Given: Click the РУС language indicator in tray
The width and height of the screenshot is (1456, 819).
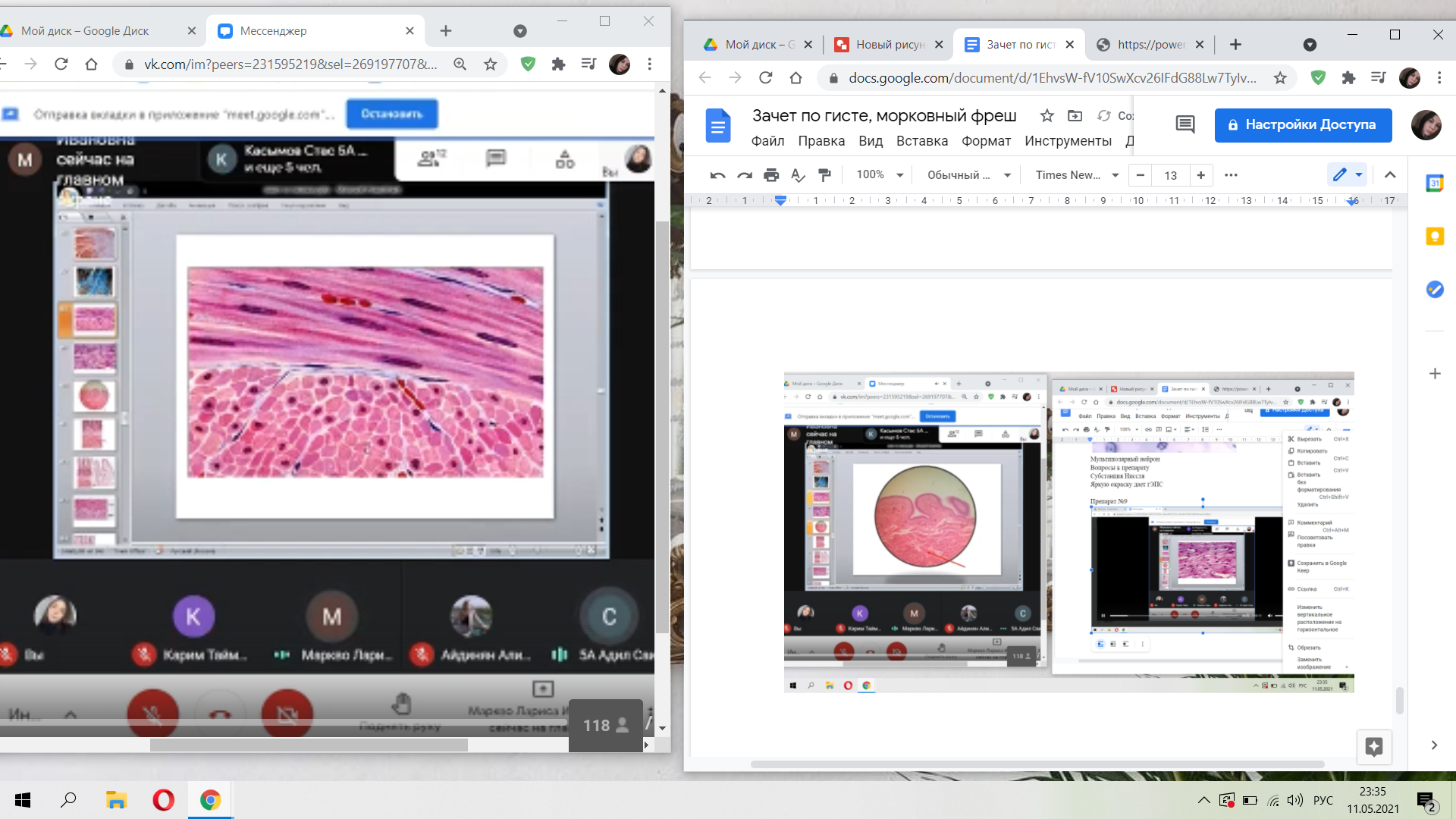Looking at the screenshot, I should click(1323, 800).
